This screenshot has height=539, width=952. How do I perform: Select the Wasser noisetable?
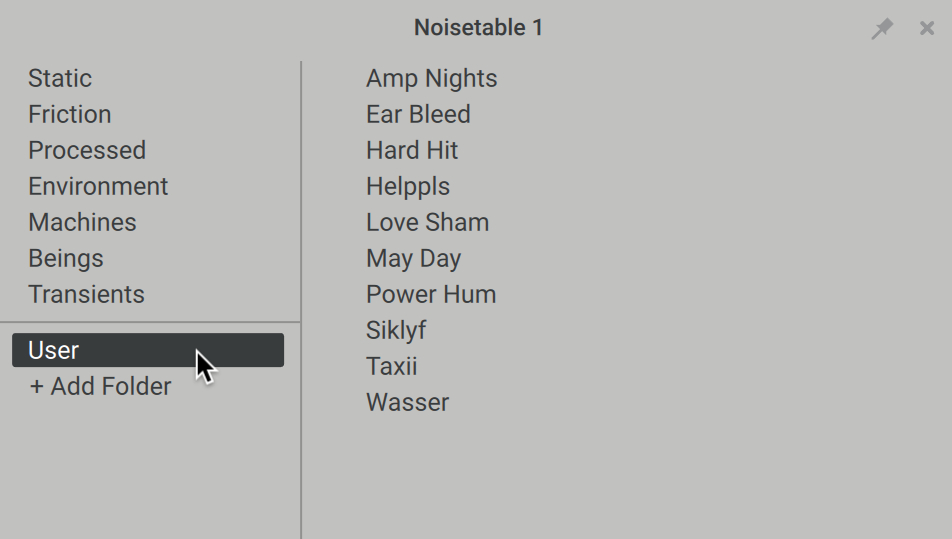tap(407, 402)
